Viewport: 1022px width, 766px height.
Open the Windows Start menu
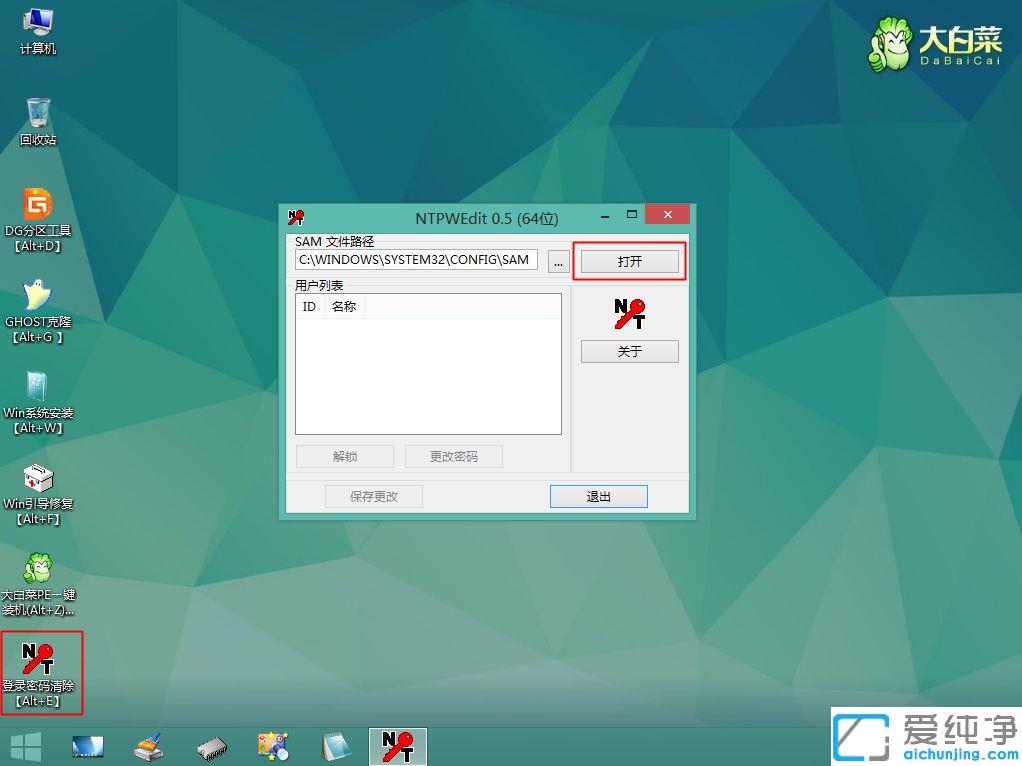(24, 746)
